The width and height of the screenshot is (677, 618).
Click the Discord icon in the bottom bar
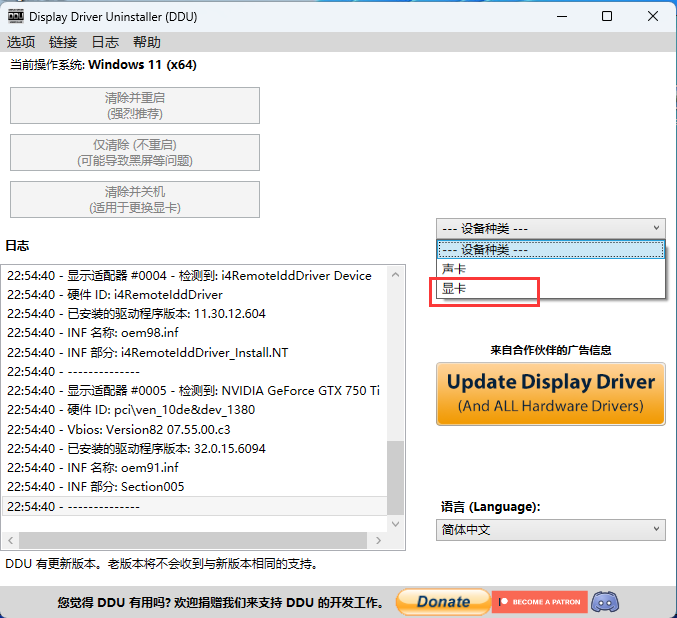pyautogui.click(x=604, y=602)
